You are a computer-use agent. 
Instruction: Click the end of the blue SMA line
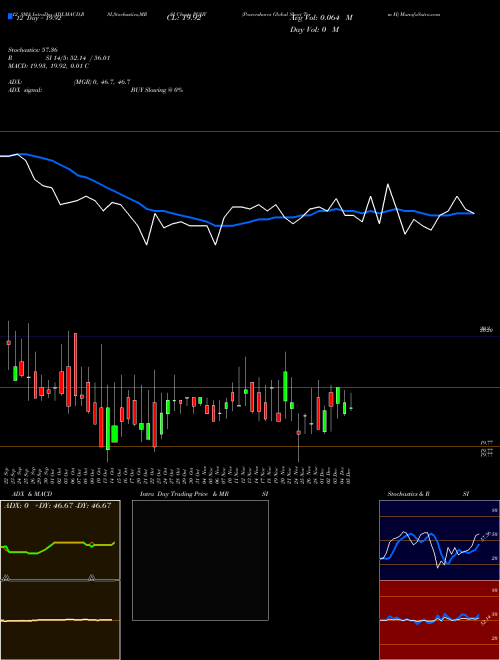(473, 213)
